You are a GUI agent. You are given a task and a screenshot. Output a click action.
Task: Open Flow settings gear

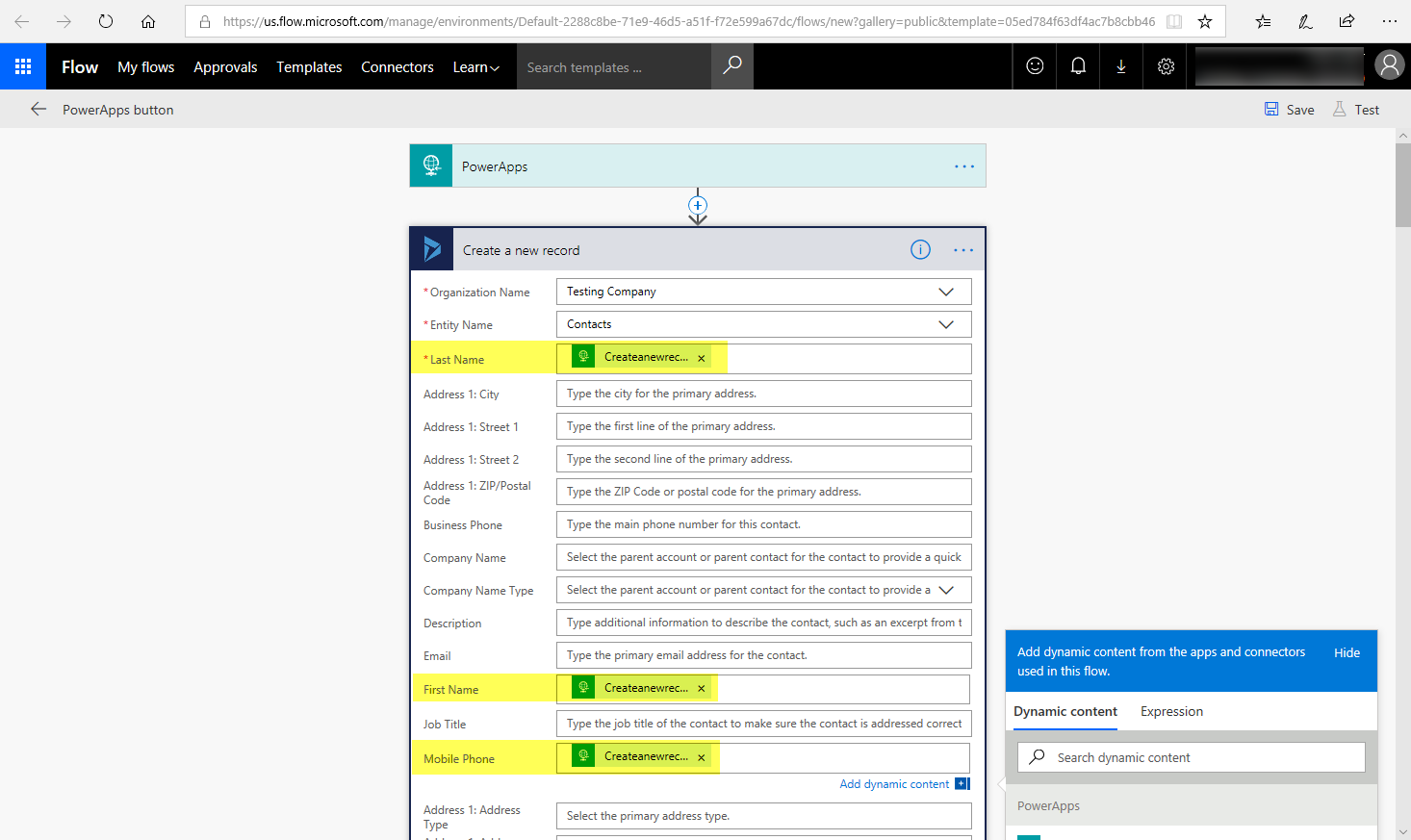(x=1166, y=66)
